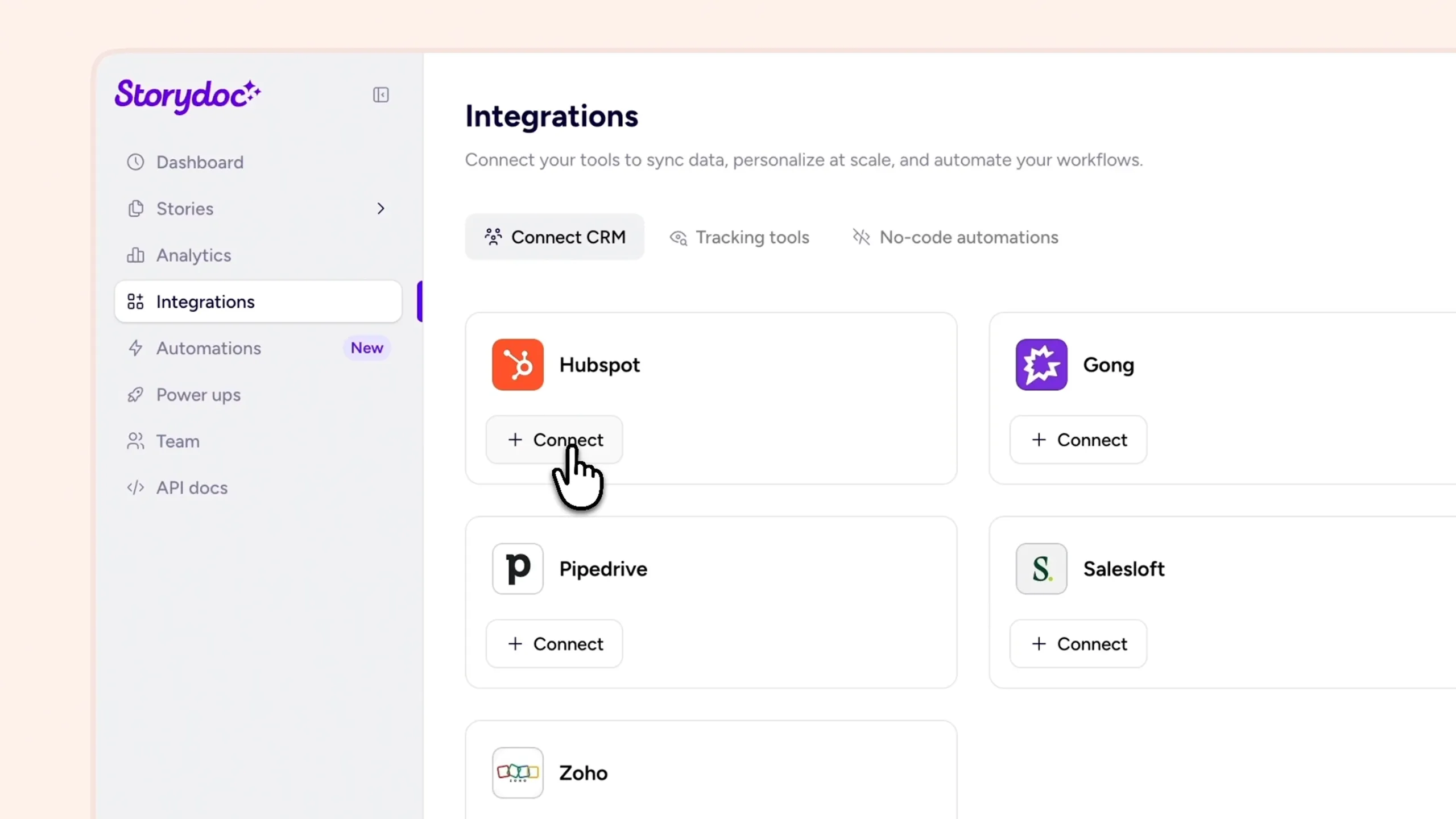
Task: Click the Power ups rocket icon
Action: [x=135, y=395]
